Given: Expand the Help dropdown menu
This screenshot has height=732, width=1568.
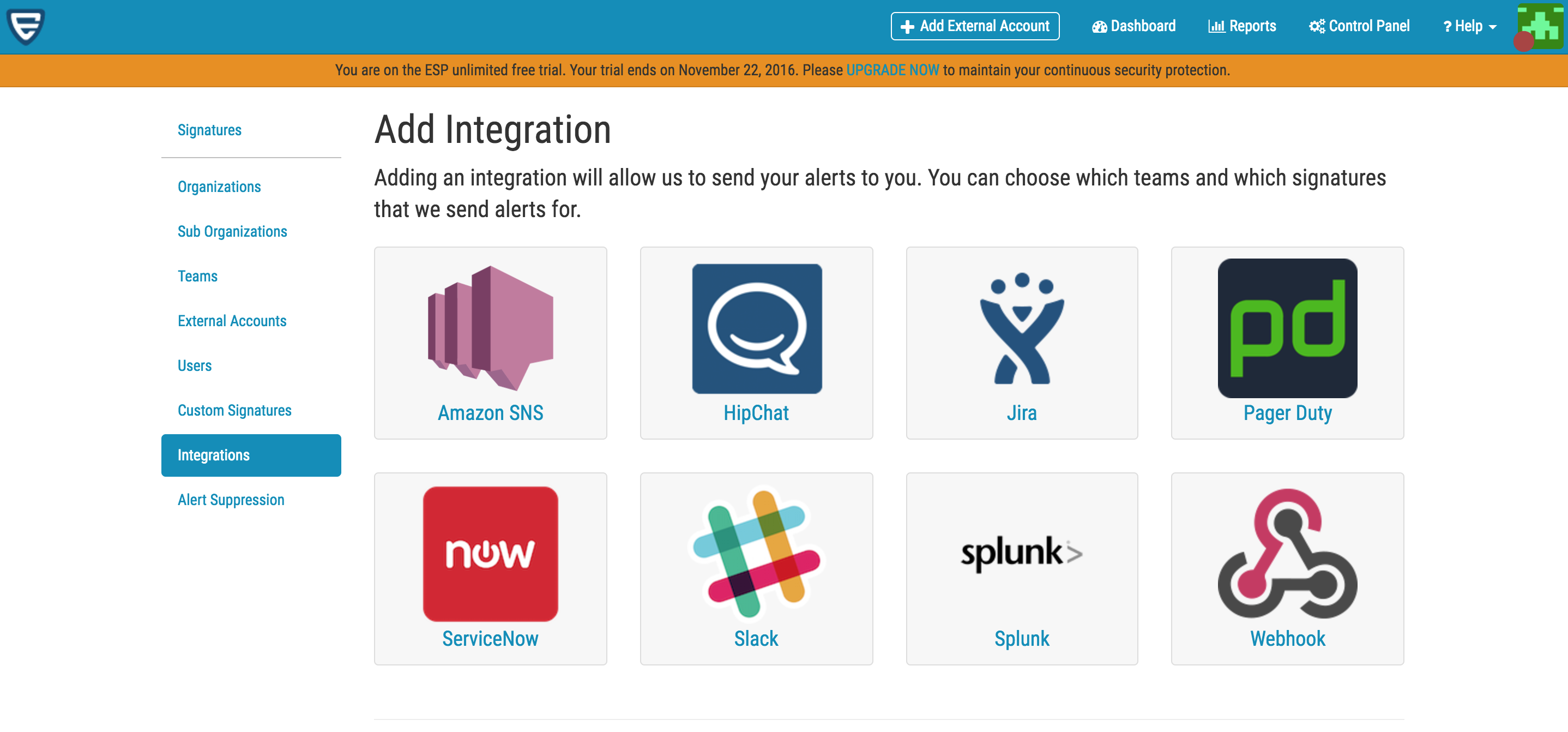Looking at the screenshot, I should [1469, 26].
